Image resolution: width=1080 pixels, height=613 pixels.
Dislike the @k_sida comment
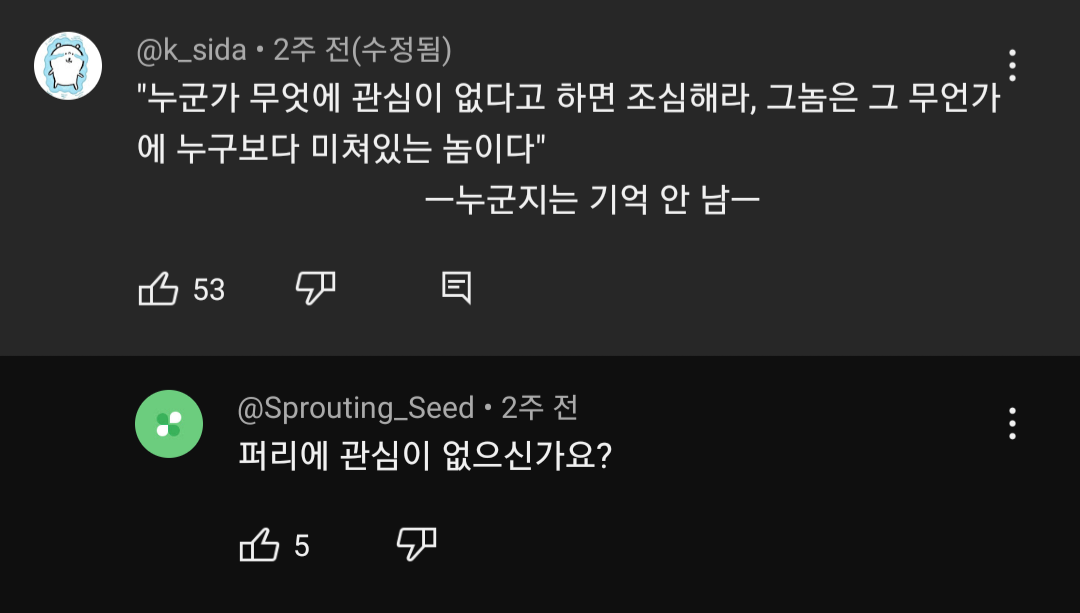pyautogui.click(x=315, y=289)
